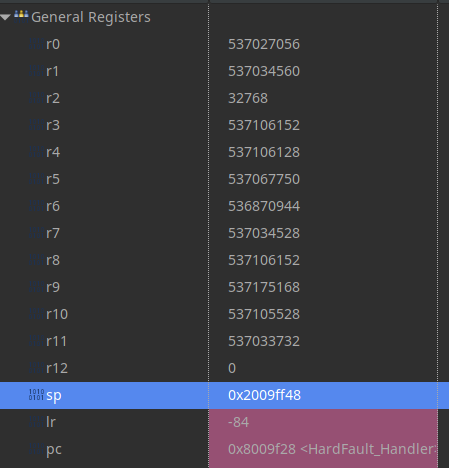
Task: Click r6 value 536870944
Action: pos(264,206)
